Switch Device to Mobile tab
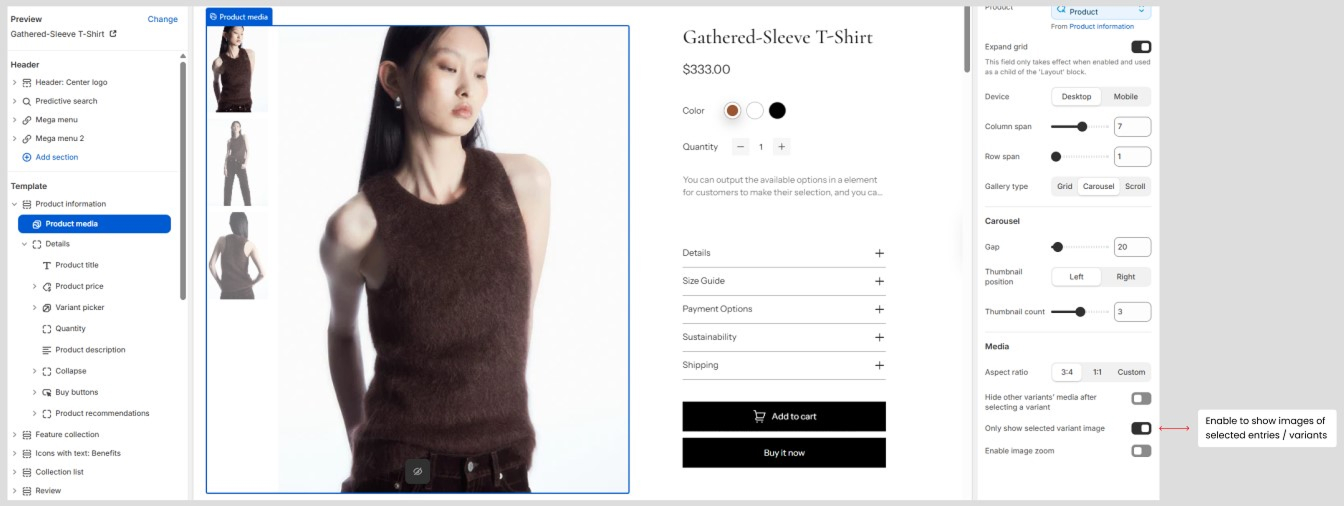 click(1126, 97)
